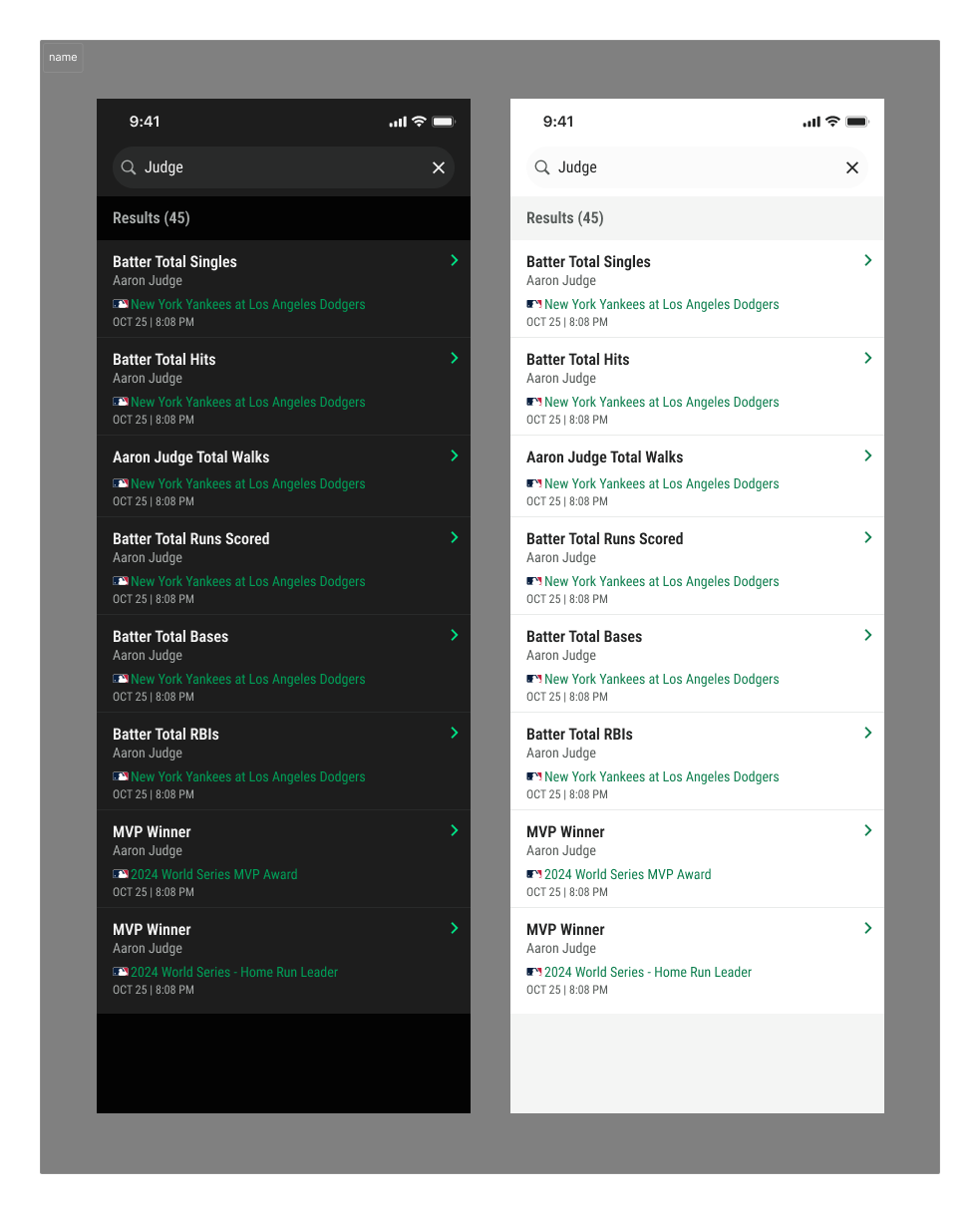The width and height of the screenshot is (980, 1214).
Task: Click MLB logo in dark Batter Total Bases row
Action: [121, 679]
